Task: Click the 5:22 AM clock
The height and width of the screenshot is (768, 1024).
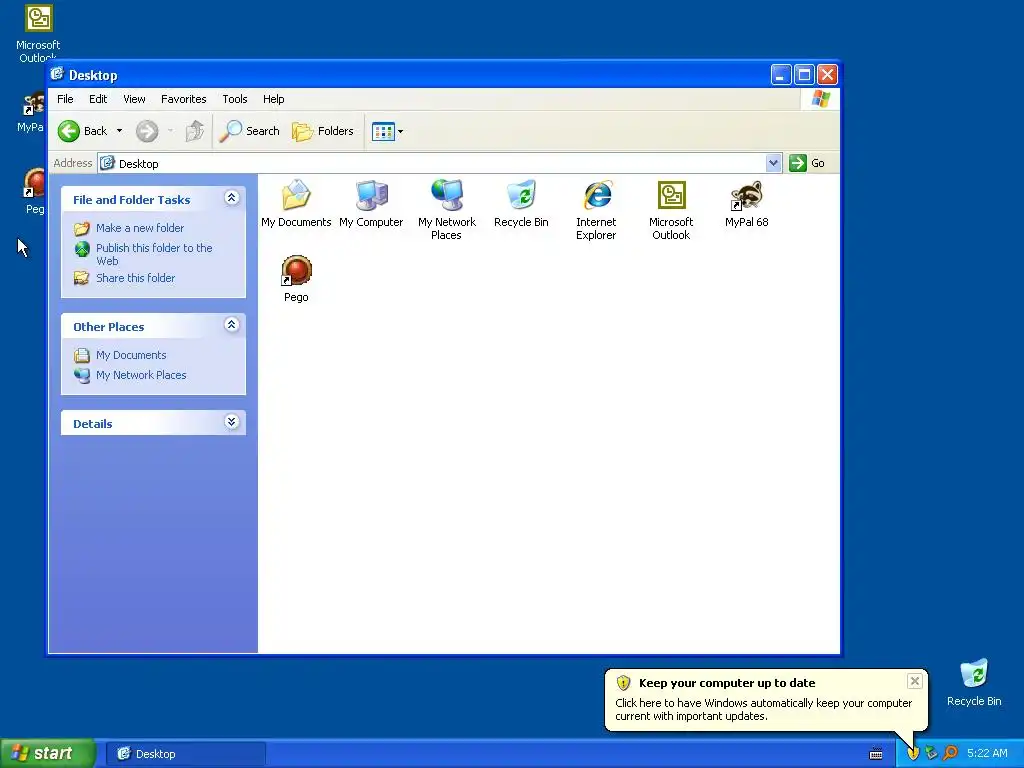Action: click(x=987, y=753)
